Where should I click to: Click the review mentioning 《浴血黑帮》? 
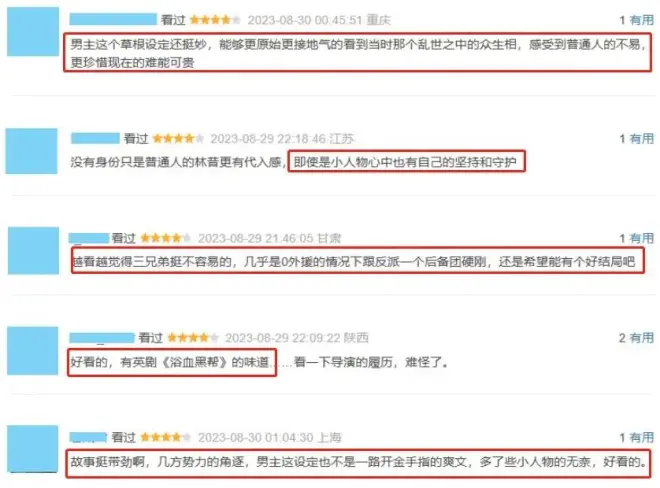tap(258, 362)
